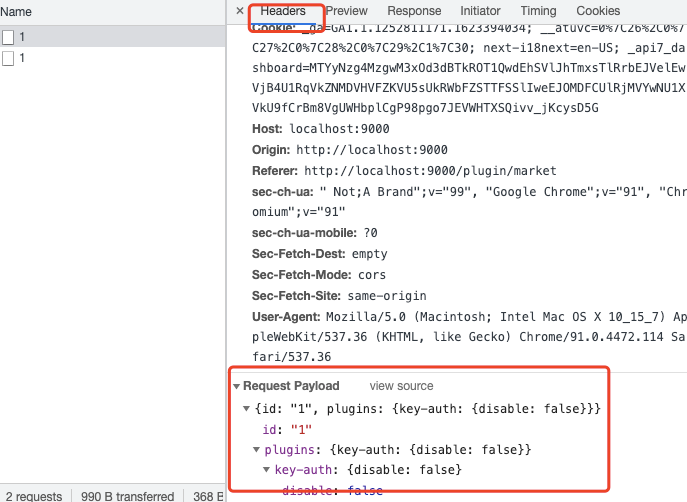Viewport: 687px width, 502px height.
Task: Click the Sec-Fetch-Dest value empty
Action: [369, 254]
